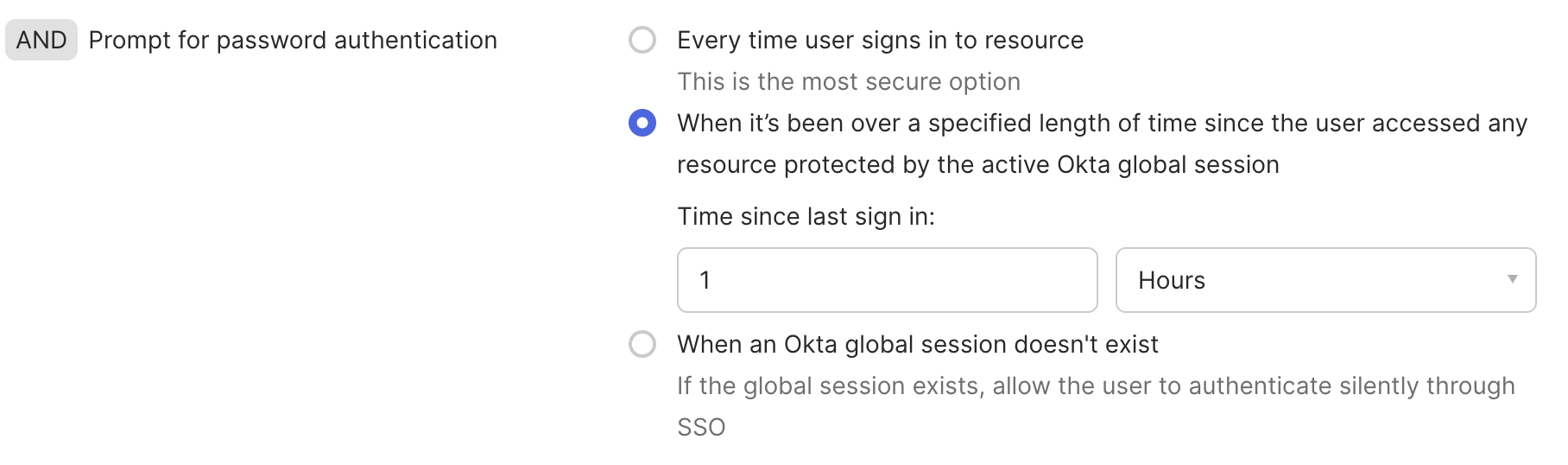
Task: Click the "Prompt for password authentication" label
Action: (x=293, y=40)
